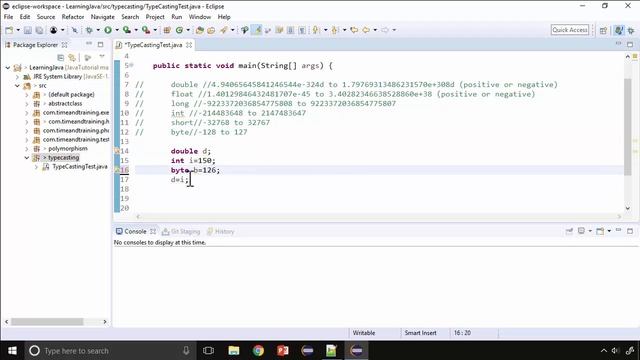Image resolution: width=640 pixels, height=360 pixels.
Task: Toggle Link with Editor in Package Explorer
Action: pyautogui.click(x=72, y=58)
